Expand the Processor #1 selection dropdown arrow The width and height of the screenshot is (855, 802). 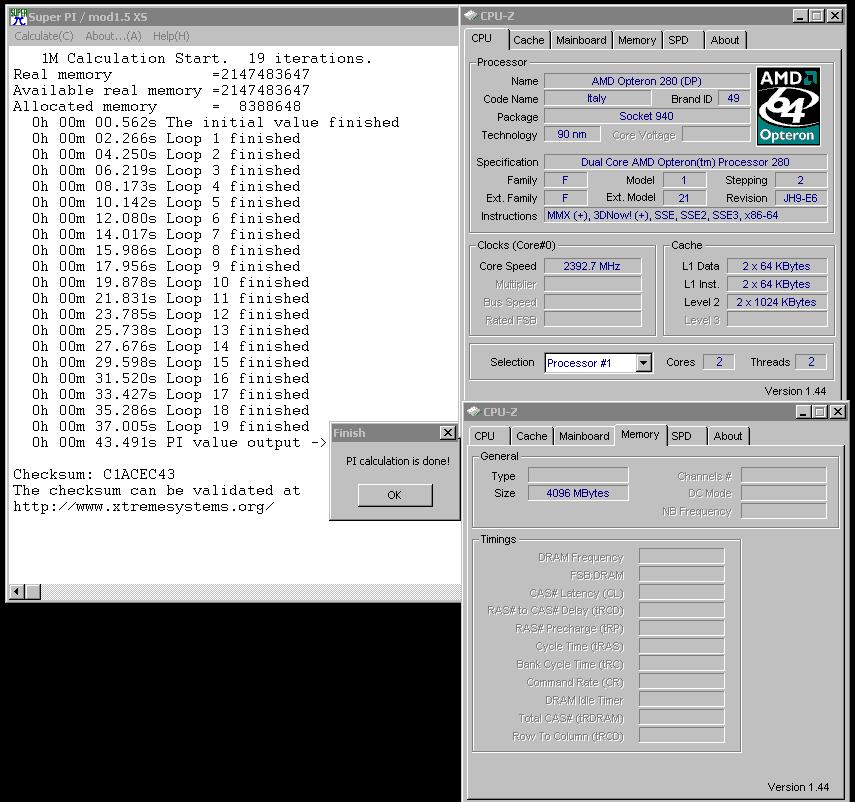(x=643, y=363)
